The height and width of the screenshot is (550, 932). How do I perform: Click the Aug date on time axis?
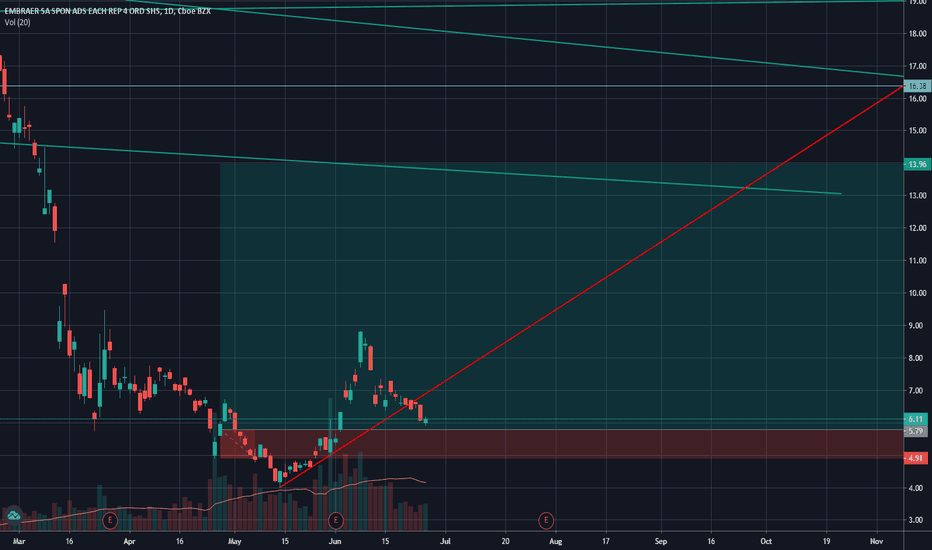[x=555, y=541]
